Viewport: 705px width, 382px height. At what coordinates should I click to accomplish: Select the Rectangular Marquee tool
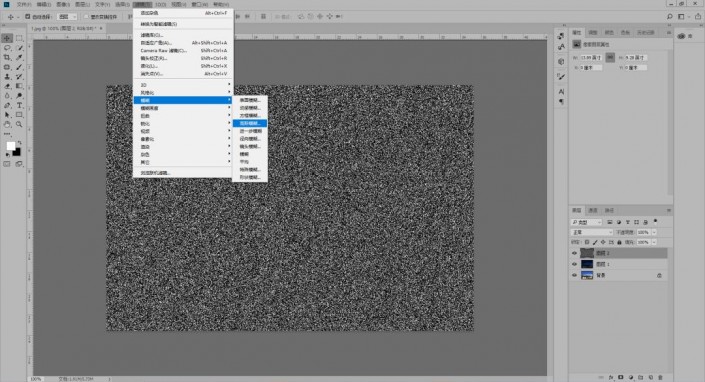click(19, 38)
